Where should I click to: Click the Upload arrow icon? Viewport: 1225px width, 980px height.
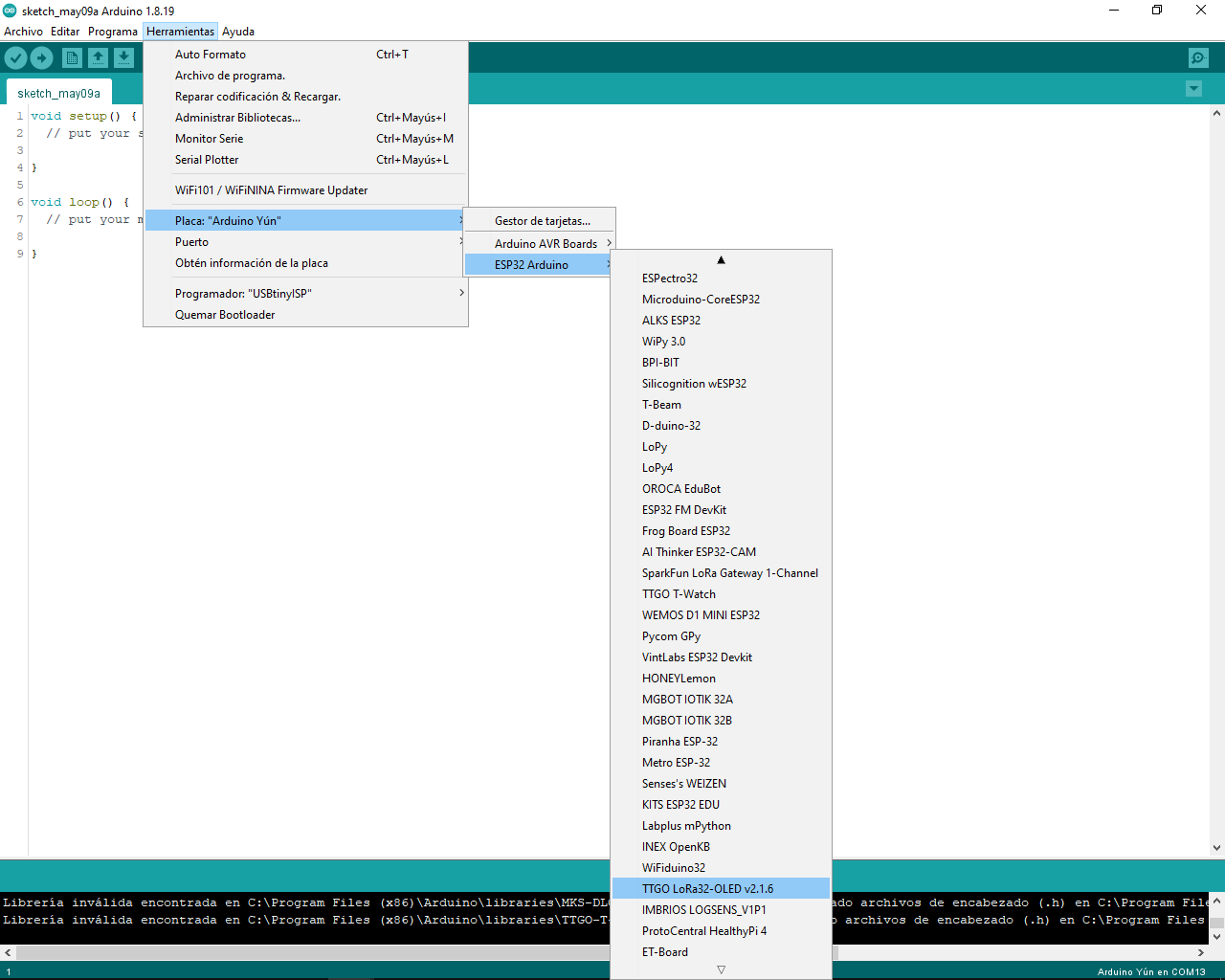(42, 58)
